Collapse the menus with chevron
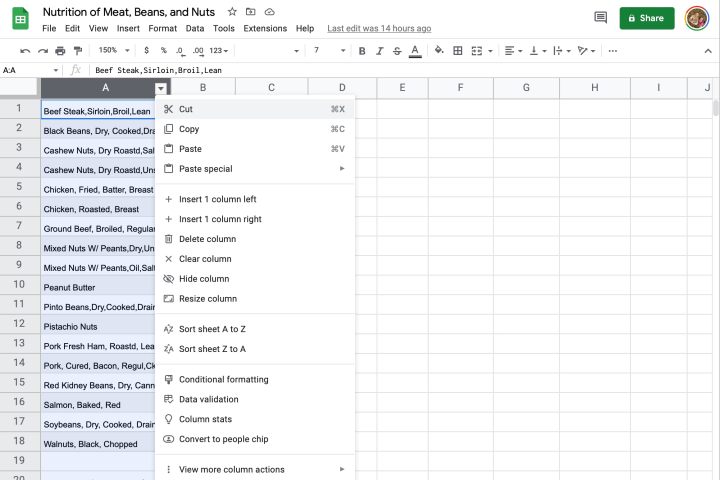The width and height of the screenshot is (720, 480). point(708,51)
